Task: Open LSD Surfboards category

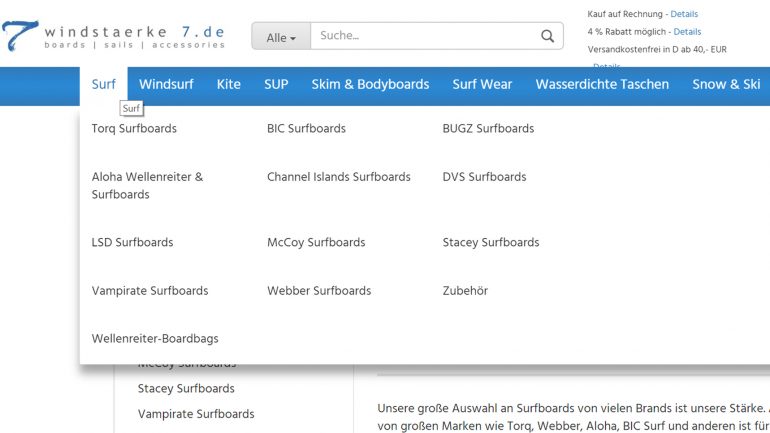Action: (x=132, y=243)
